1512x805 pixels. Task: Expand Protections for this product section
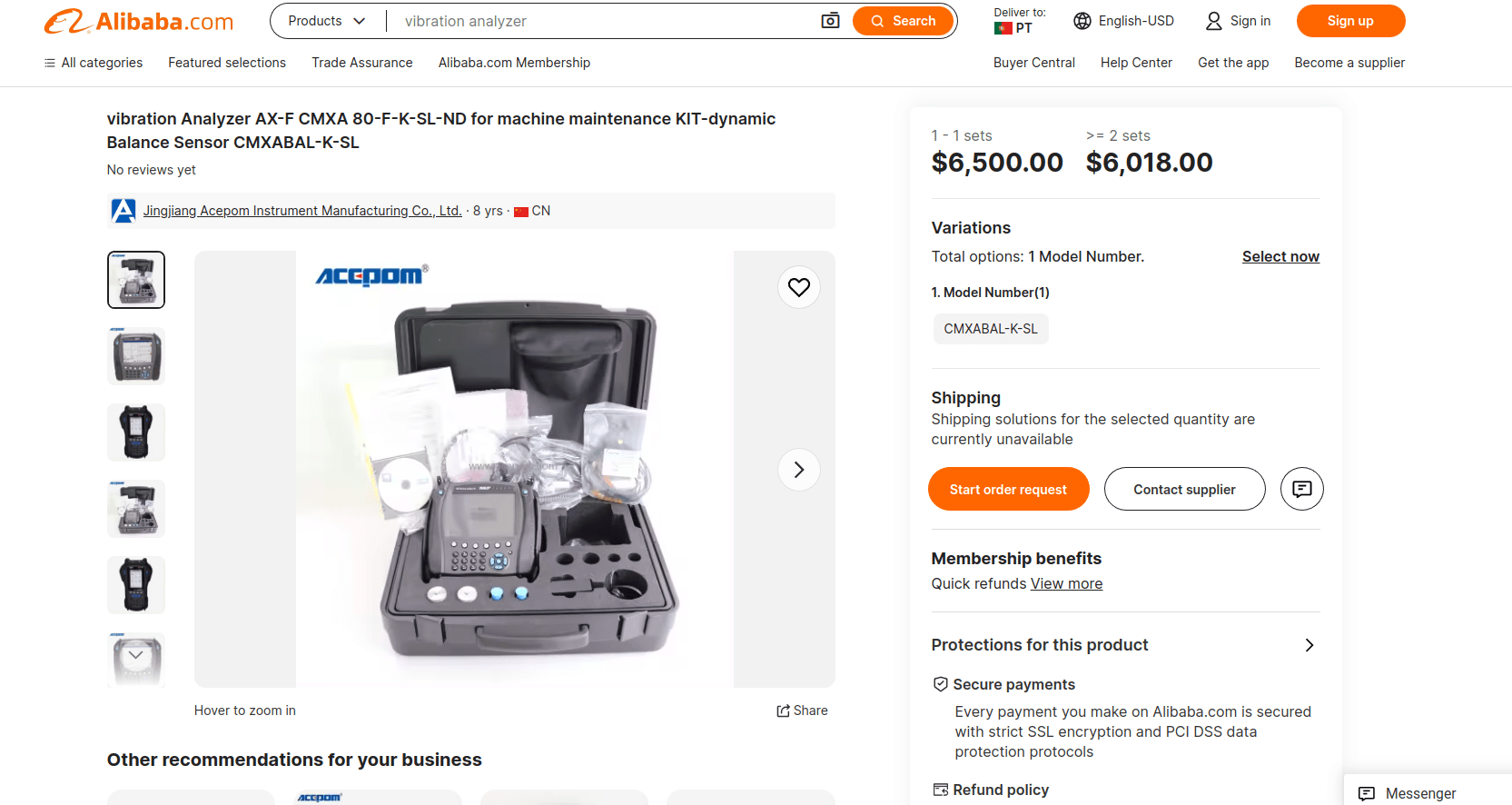coord(1309,644)
